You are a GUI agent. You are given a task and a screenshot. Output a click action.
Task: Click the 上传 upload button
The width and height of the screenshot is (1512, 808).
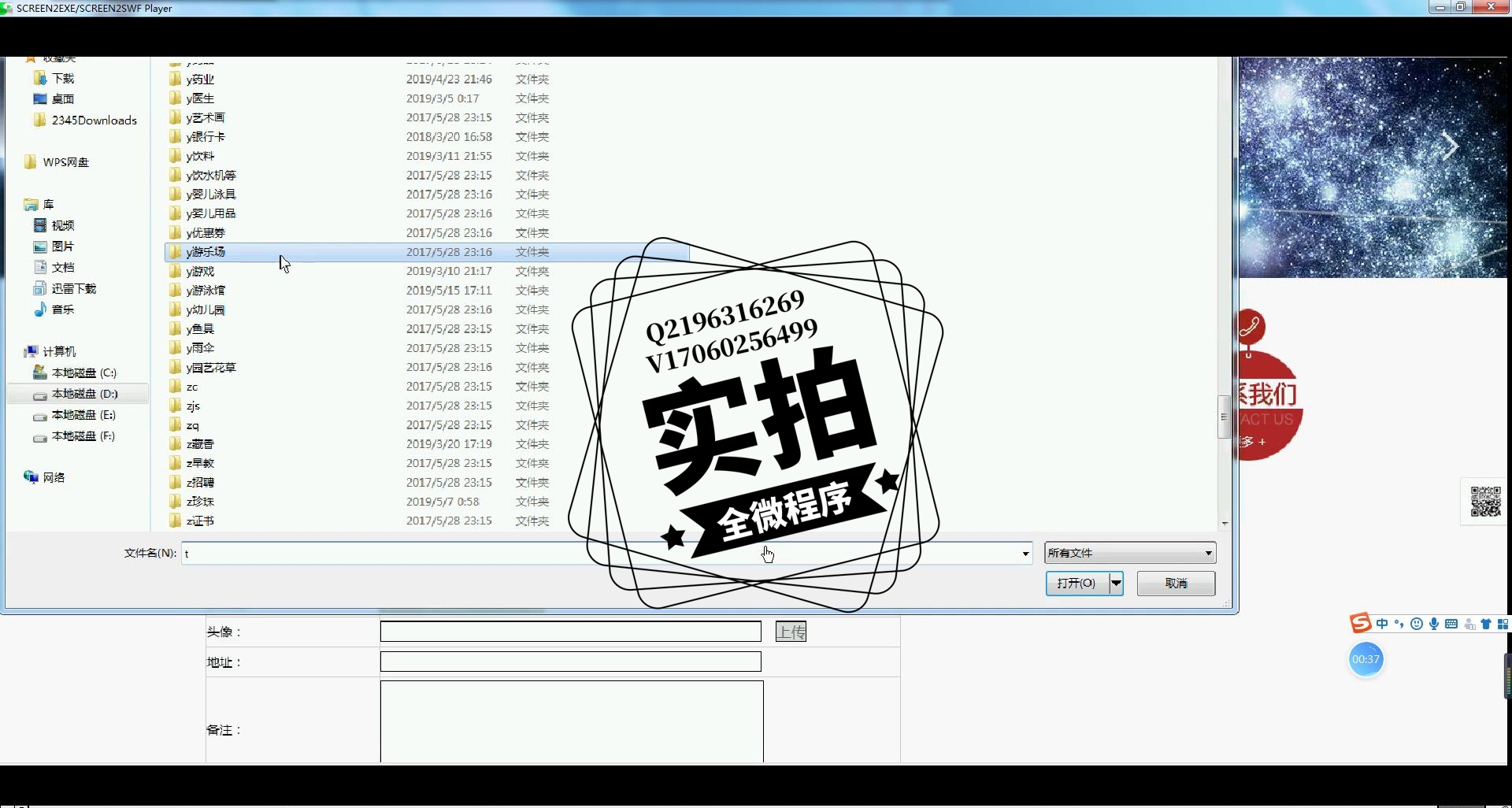791,631
